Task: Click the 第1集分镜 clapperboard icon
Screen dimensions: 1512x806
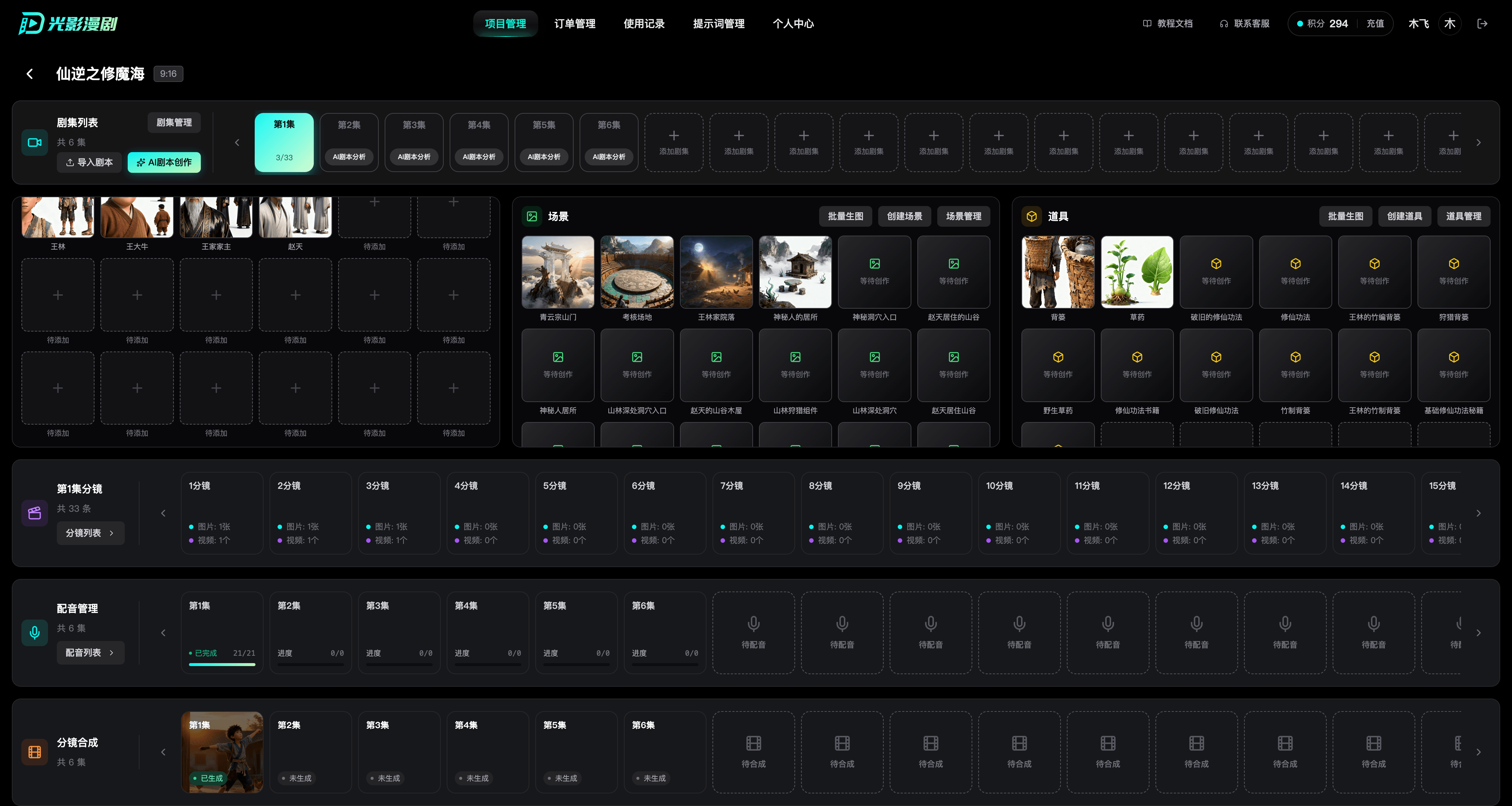Action: pos(35,513)
